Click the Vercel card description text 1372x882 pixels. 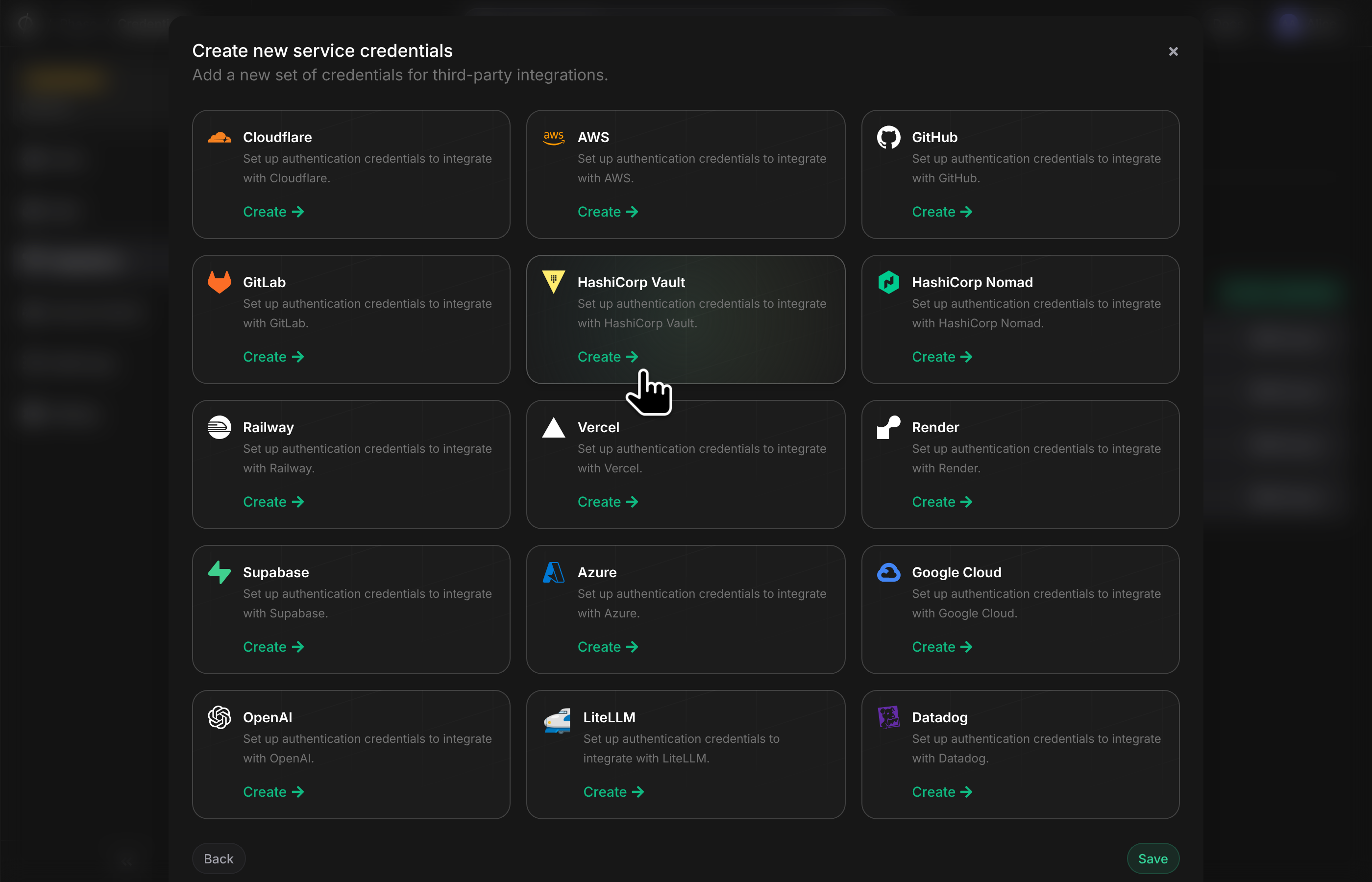click(702, 458)
